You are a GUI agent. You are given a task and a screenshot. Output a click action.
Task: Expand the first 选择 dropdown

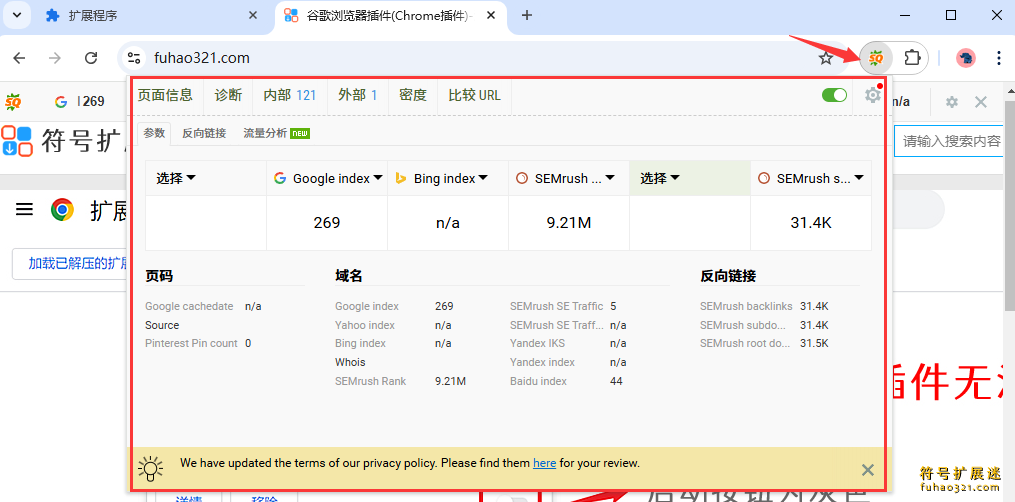point(176,179)
